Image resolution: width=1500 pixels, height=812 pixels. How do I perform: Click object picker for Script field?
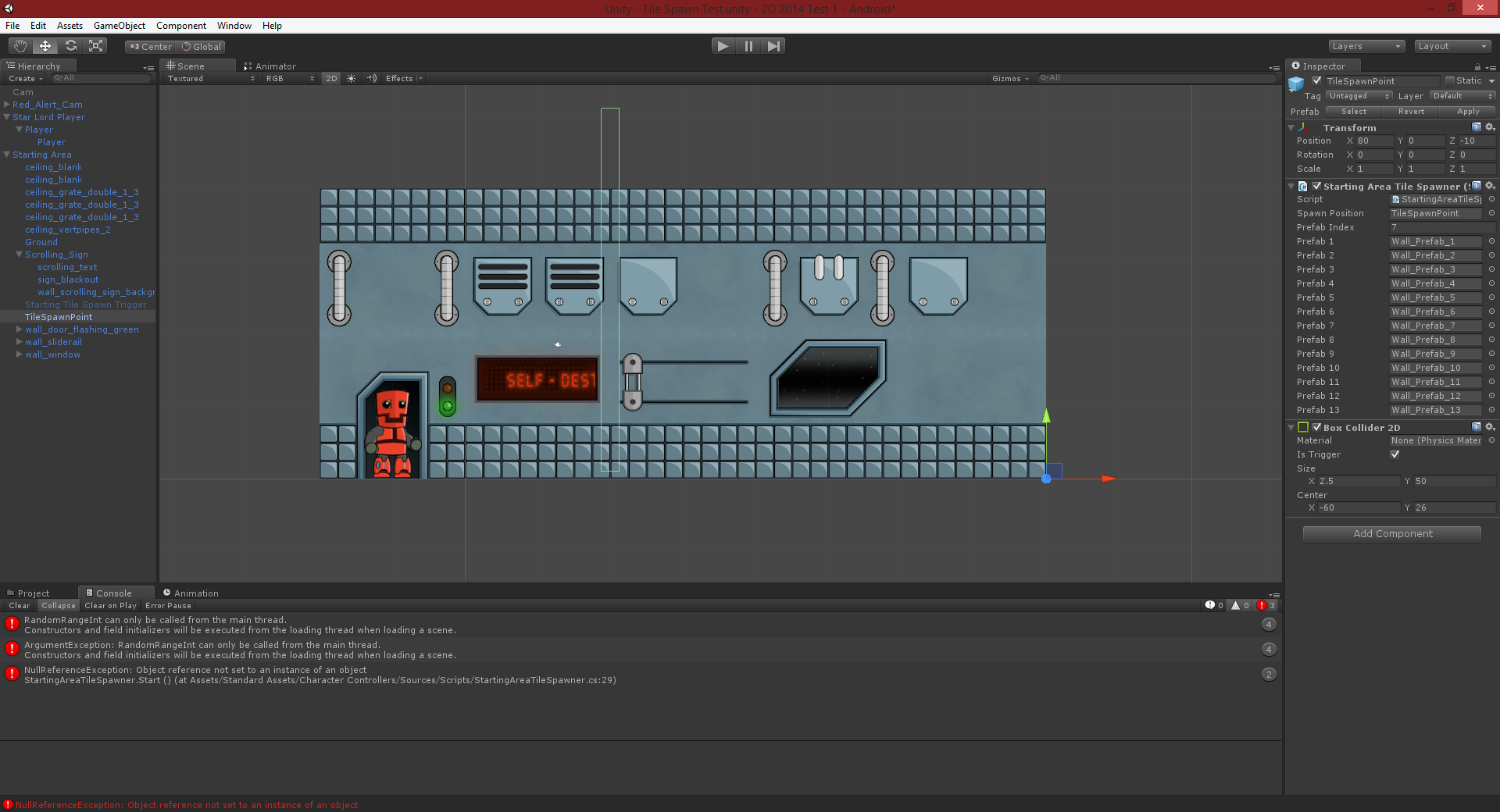(1491, 199)
